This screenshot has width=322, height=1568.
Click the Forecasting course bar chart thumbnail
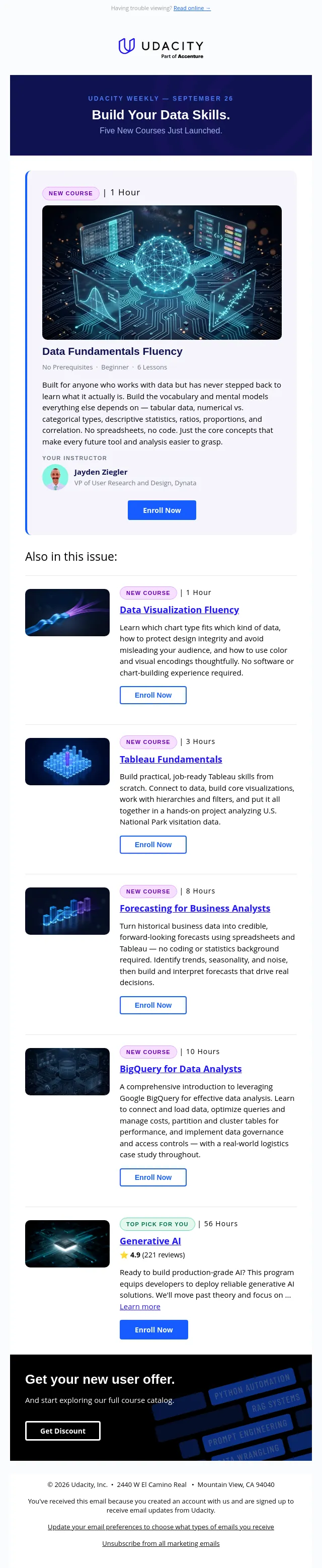click(x=67, y=911)
